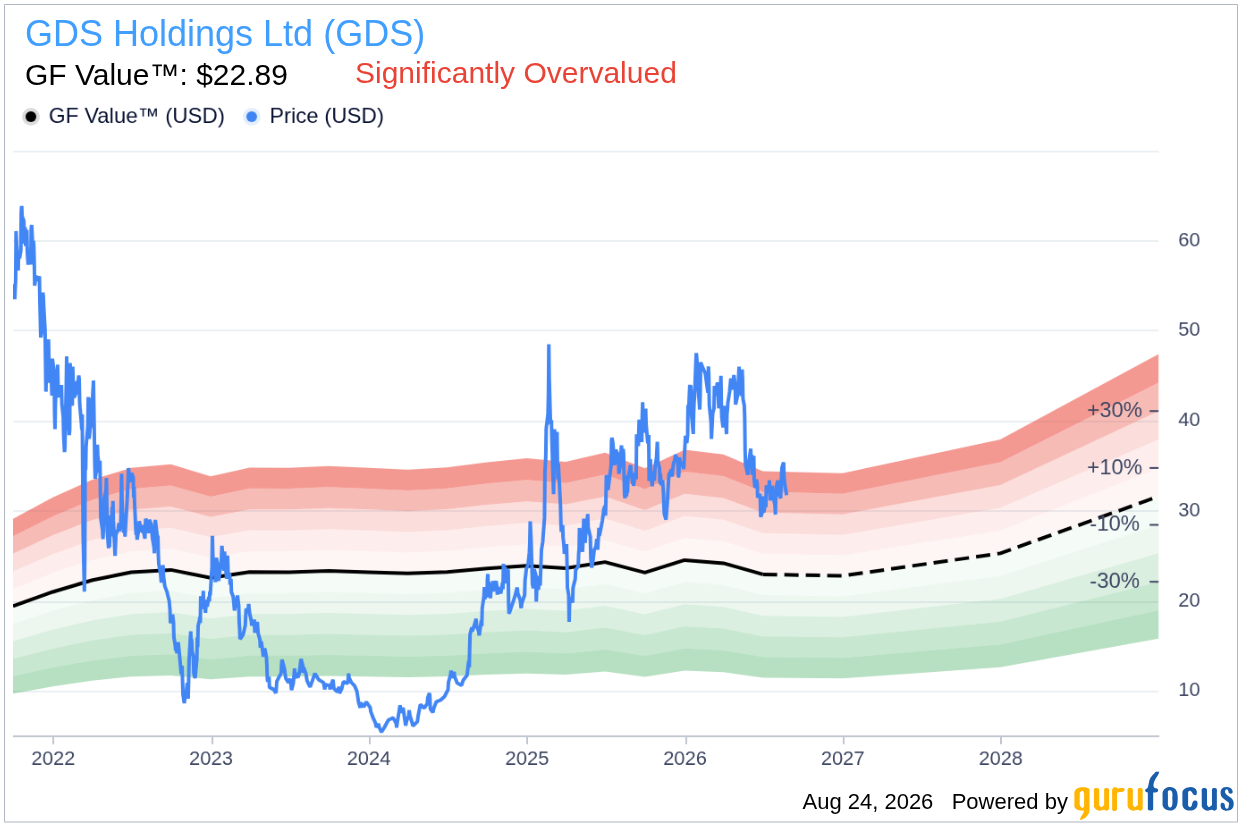Toggle the Price (USD) legend item

point(314,116)
